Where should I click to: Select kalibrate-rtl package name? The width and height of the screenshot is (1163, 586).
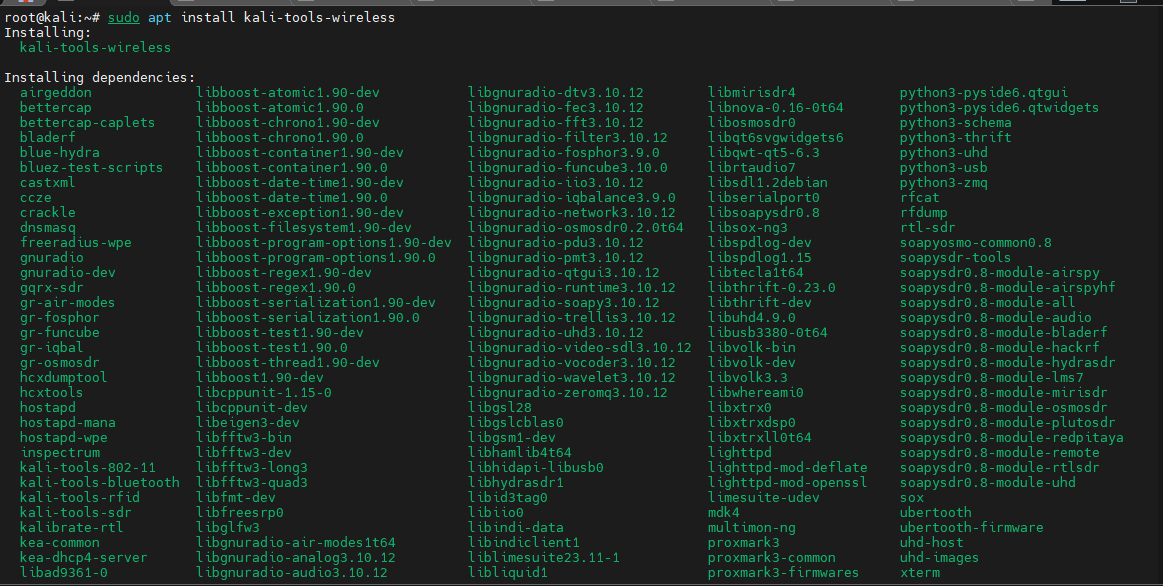coord(71,527)
